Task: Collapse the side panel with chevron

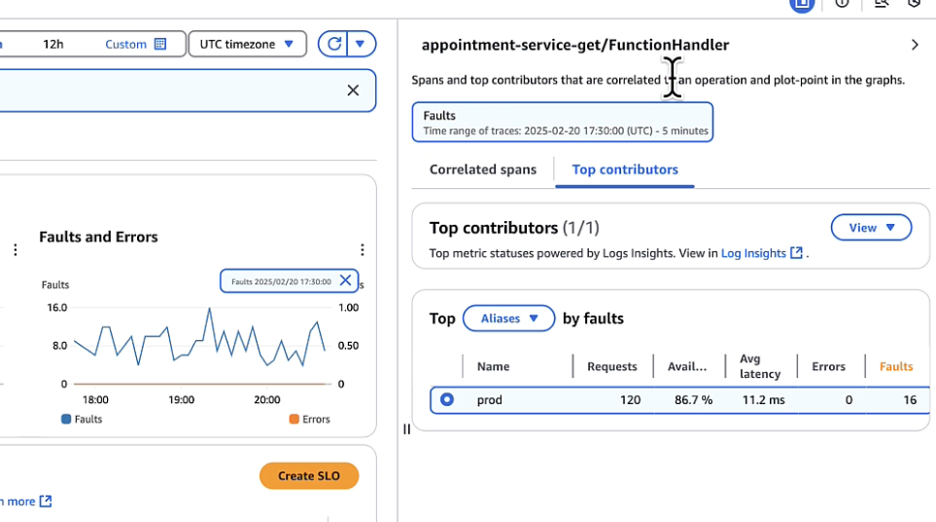Action: [915, 45]
